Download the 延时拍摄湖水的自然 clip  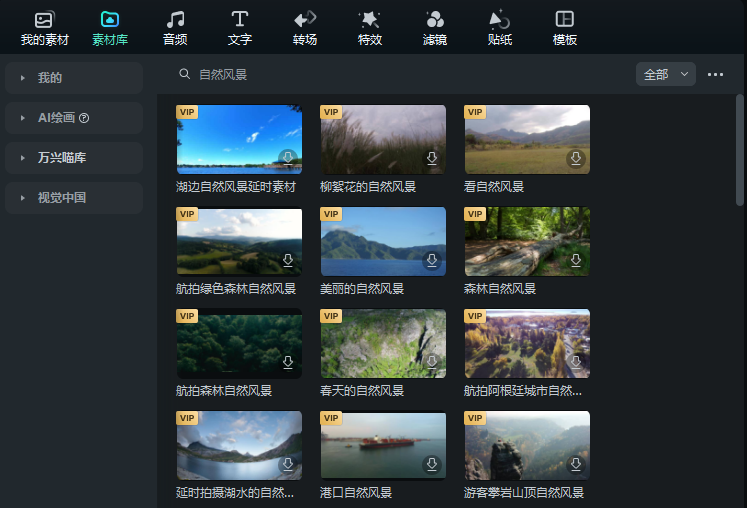288,464
